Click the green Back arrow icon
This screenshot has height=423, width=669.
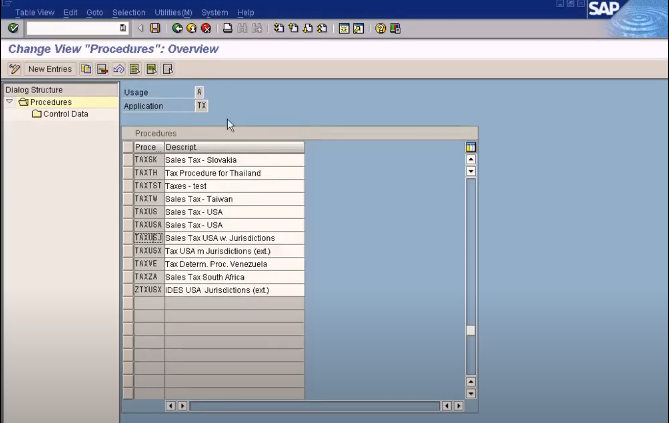coord(177,28)
